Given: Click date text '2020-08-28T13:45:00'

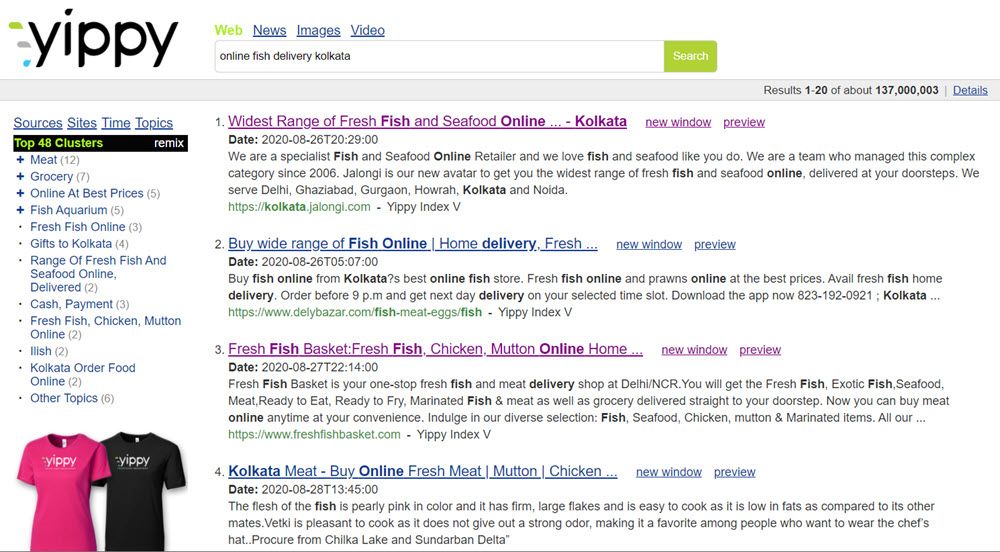Looking at the screenshot, I should click(320, 490).
